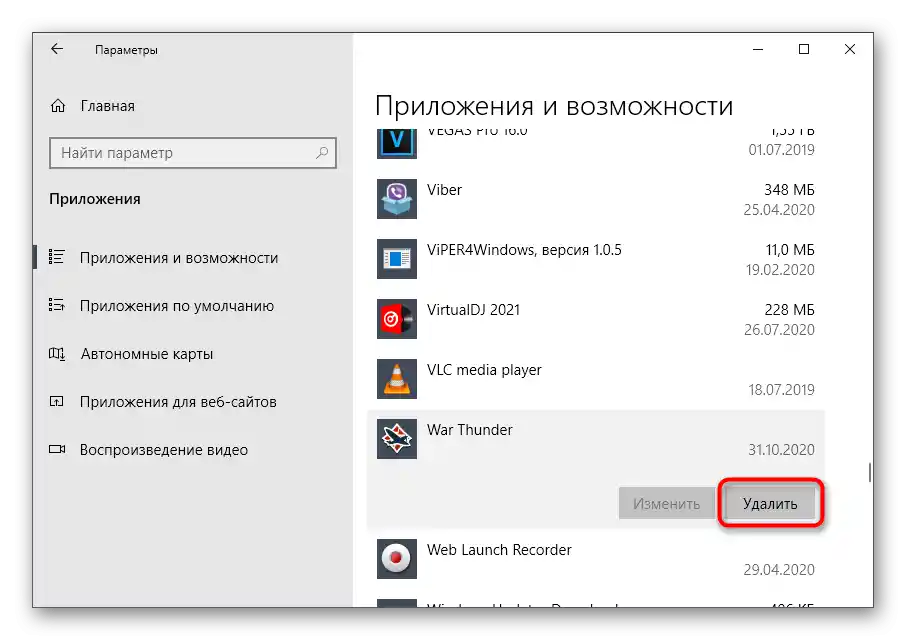Click the VirtualDJ 2021 app icon

tap(397, 319)
